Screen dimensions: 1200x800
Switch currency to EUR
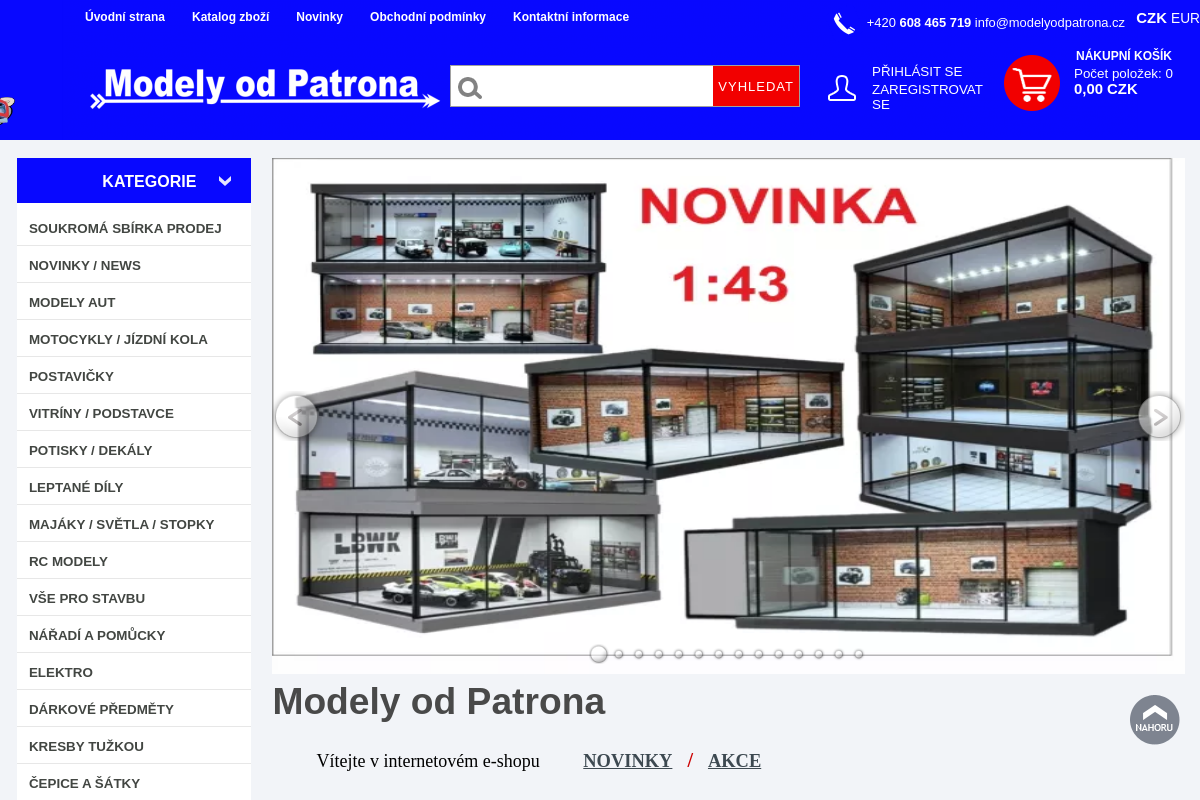1185,17
